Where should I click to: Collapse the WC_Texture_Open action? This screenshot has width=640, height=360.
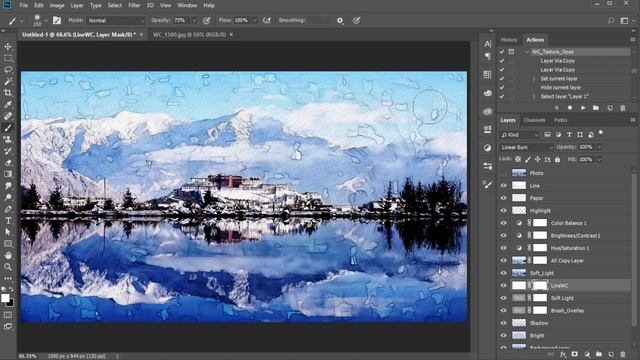tap(527, 52)
